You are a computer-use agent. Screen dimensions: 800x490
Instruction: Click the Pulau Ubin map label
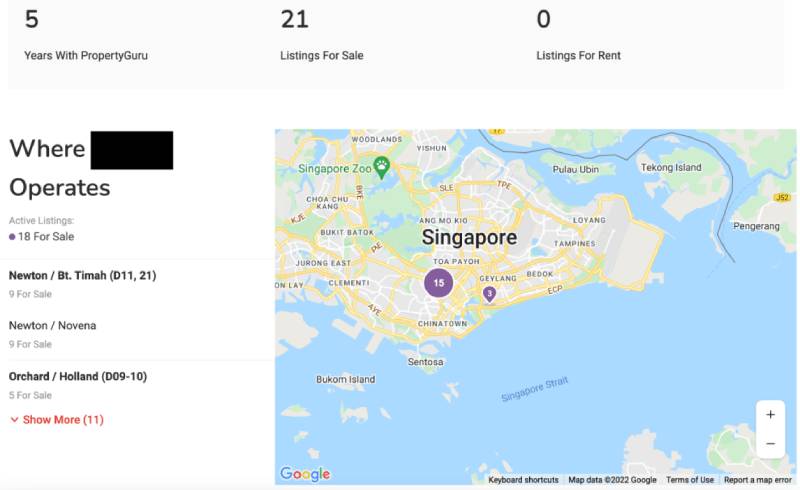pyautogui.click(x=576, y=169)
